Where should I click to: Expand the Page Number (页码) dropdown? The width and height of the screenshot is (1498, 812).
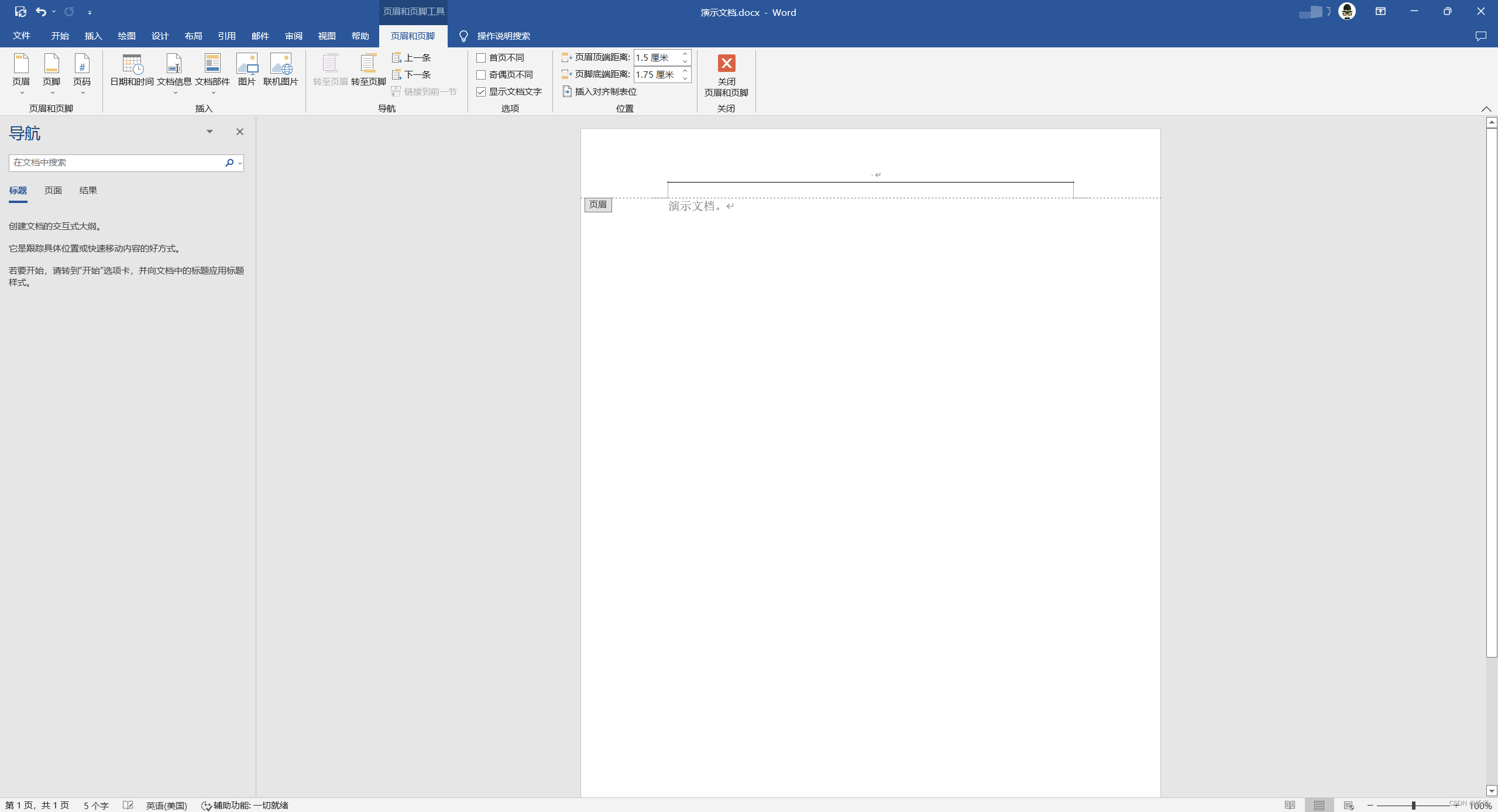(82, 73)
